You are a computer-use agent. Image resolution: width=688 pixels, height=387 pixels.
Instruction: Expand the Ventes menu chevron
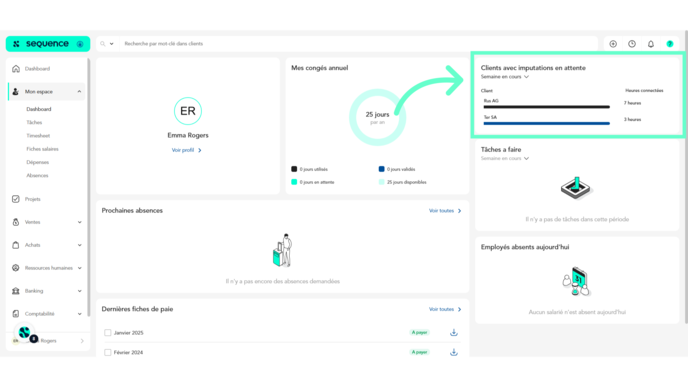click(x=79, y=222)
